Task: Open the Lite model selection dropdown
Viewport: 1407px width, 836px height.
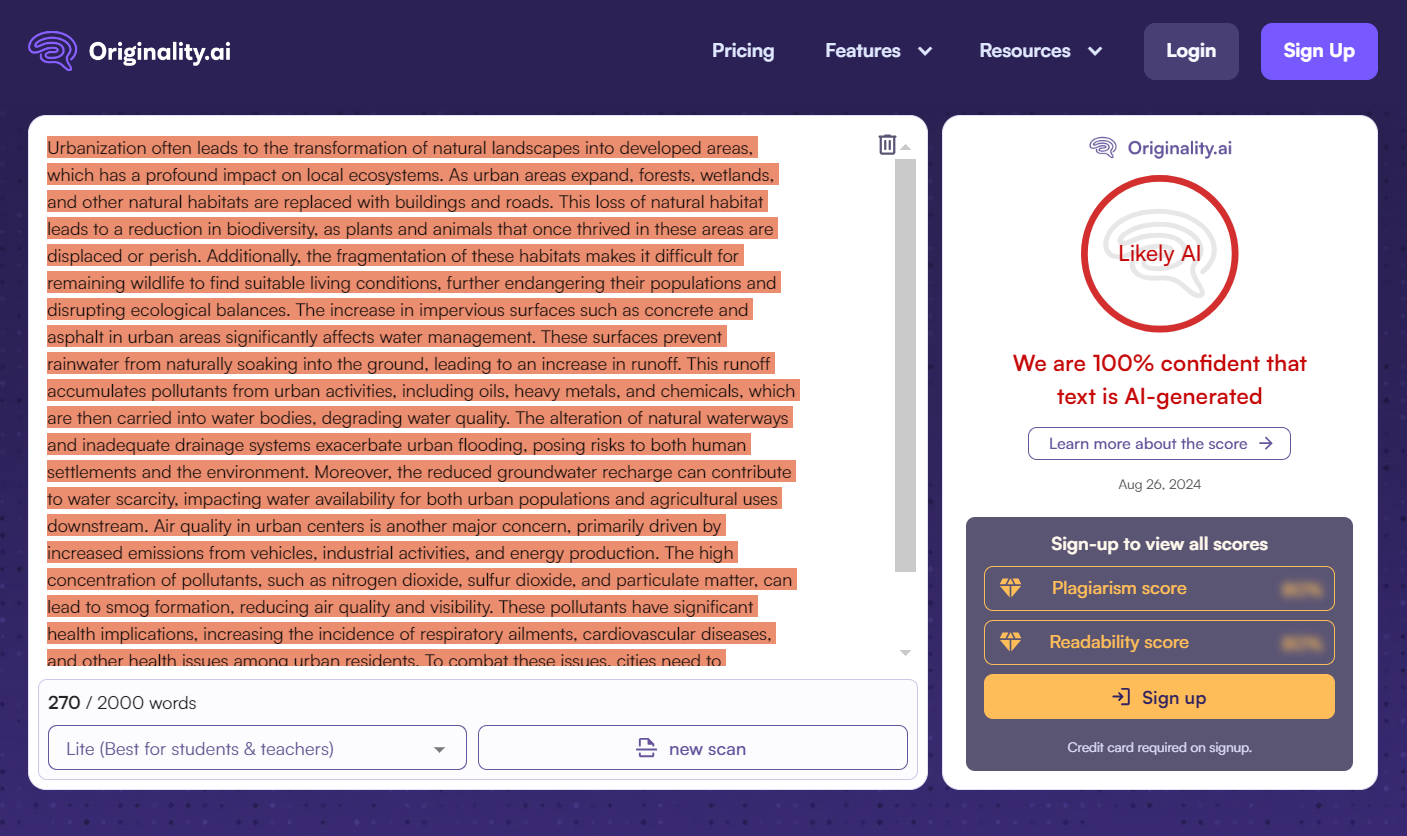Action: 257,748
